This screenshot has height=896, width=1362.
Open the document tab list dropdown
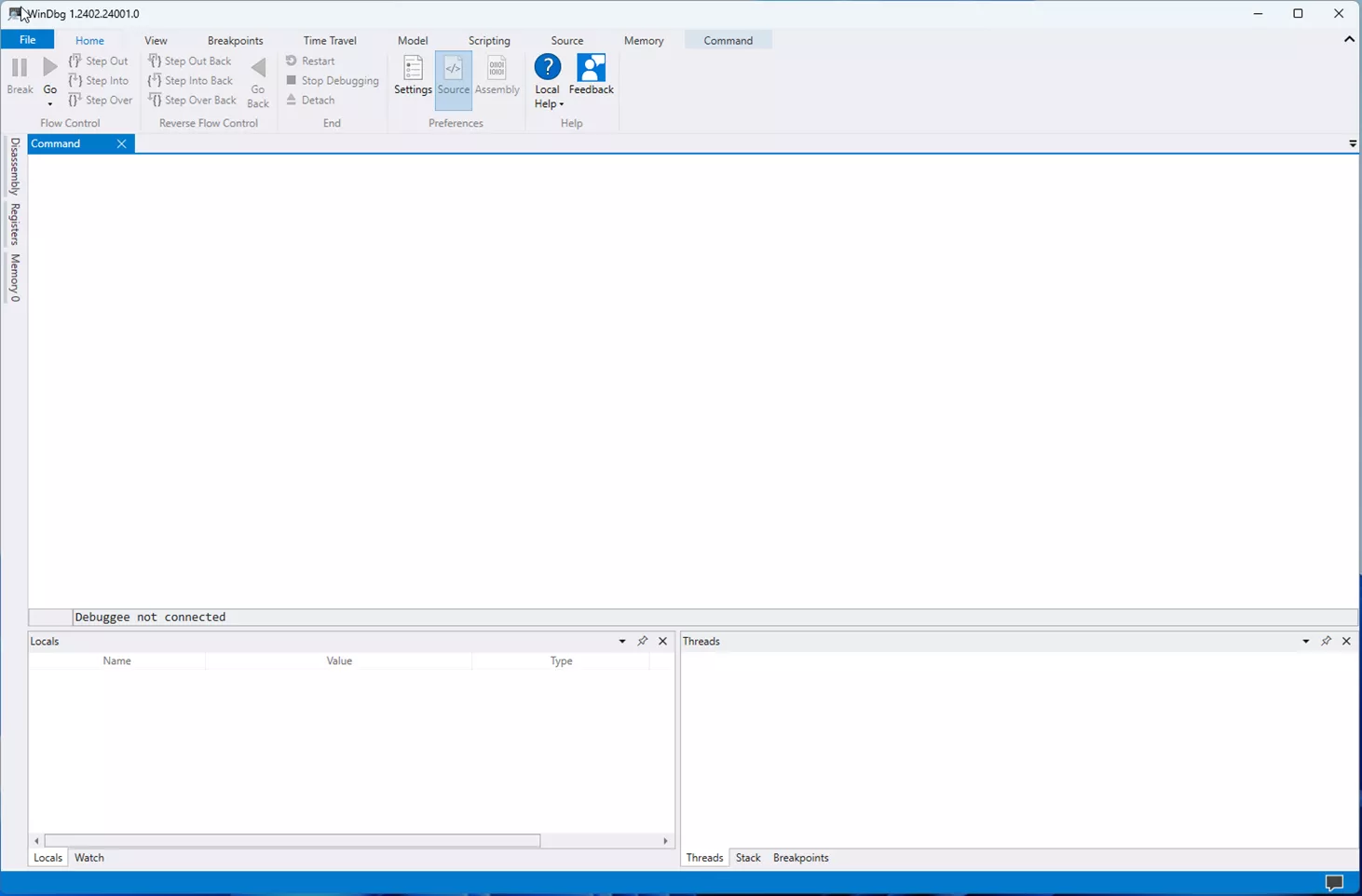pyautogui.click(x=1353, y=143)
